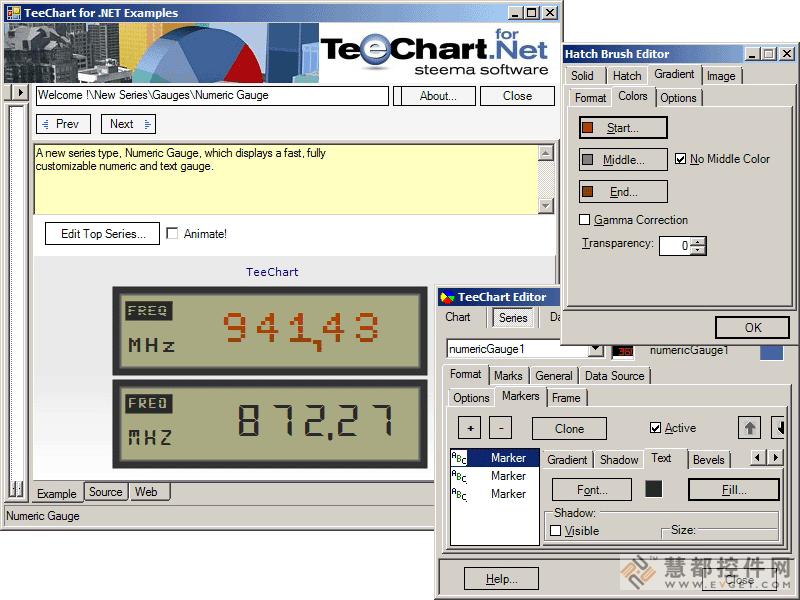Open the Image tab in Hatch Brush Editor
Screen dimensions: 800x600
721,76
